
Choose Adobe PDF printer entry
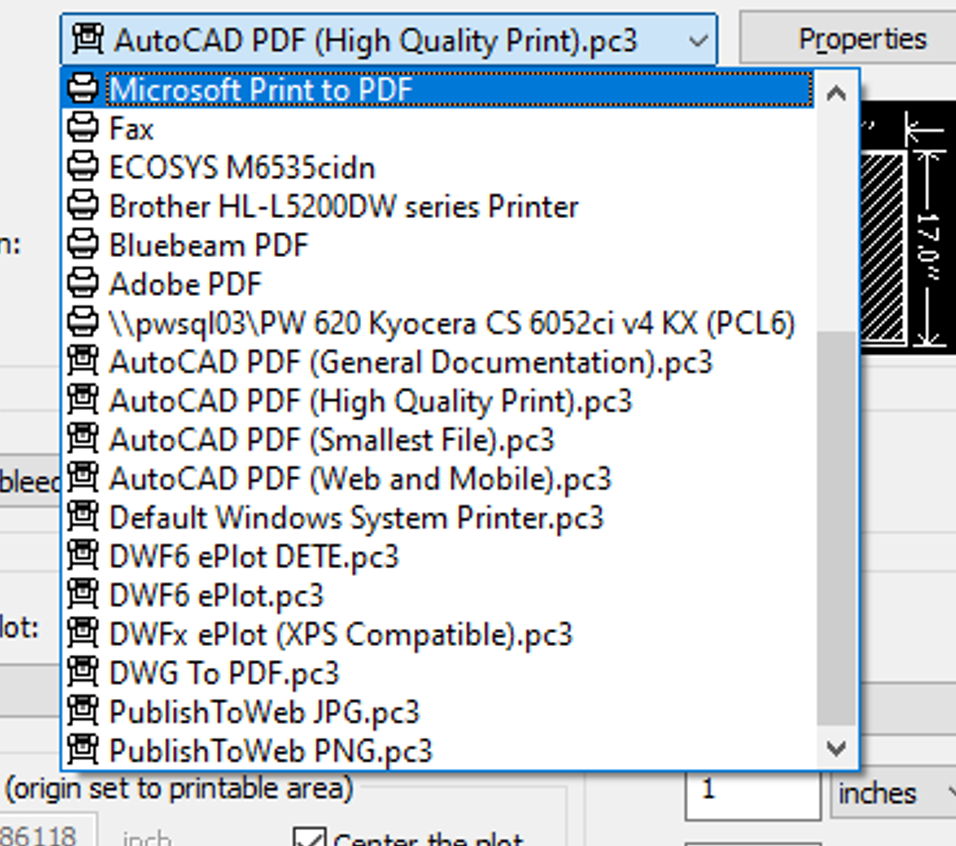click(x=439, y=285)
